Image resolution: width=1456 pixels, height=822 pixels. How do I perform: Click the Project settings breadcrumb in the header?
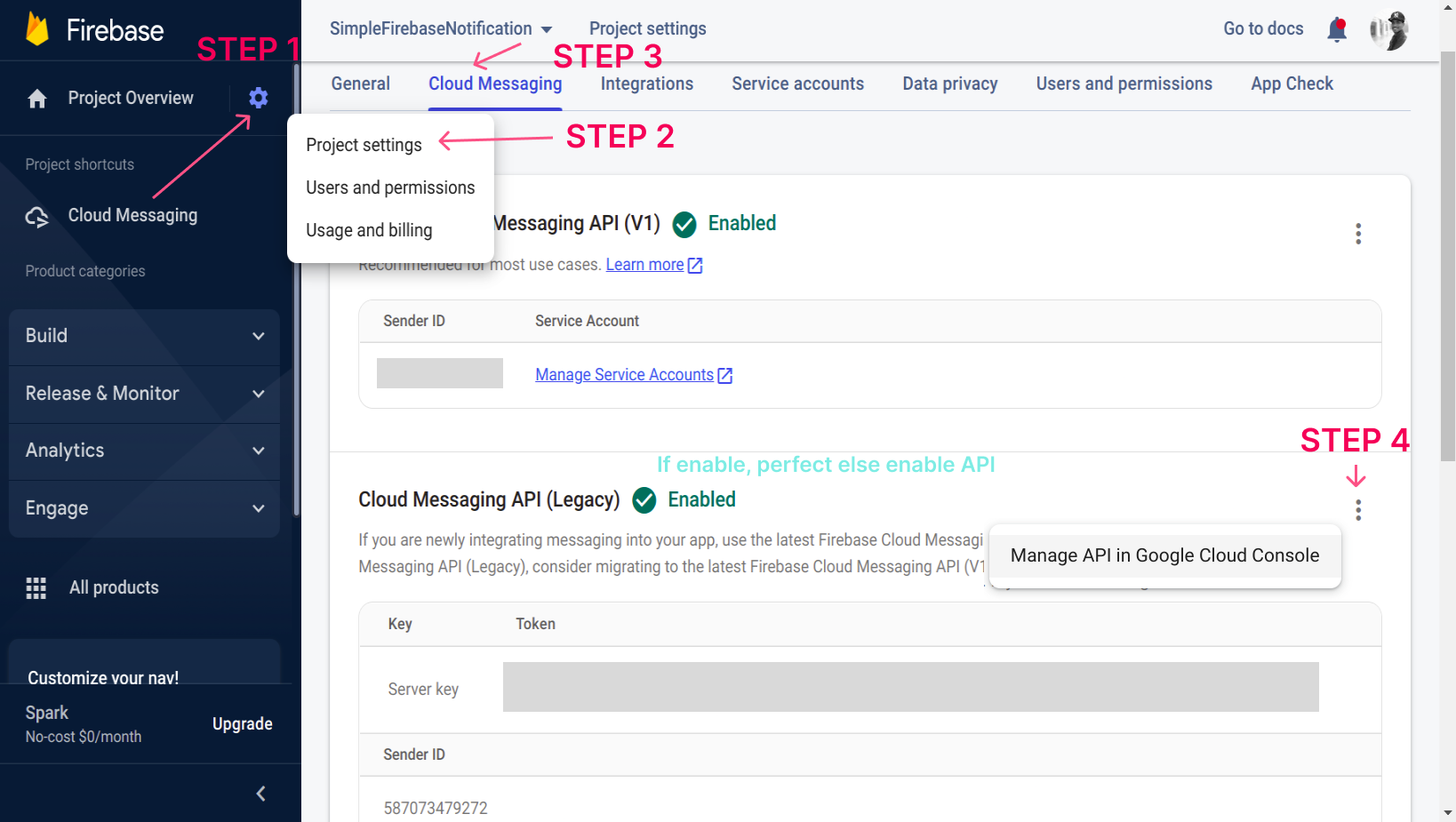pos(648,28)
